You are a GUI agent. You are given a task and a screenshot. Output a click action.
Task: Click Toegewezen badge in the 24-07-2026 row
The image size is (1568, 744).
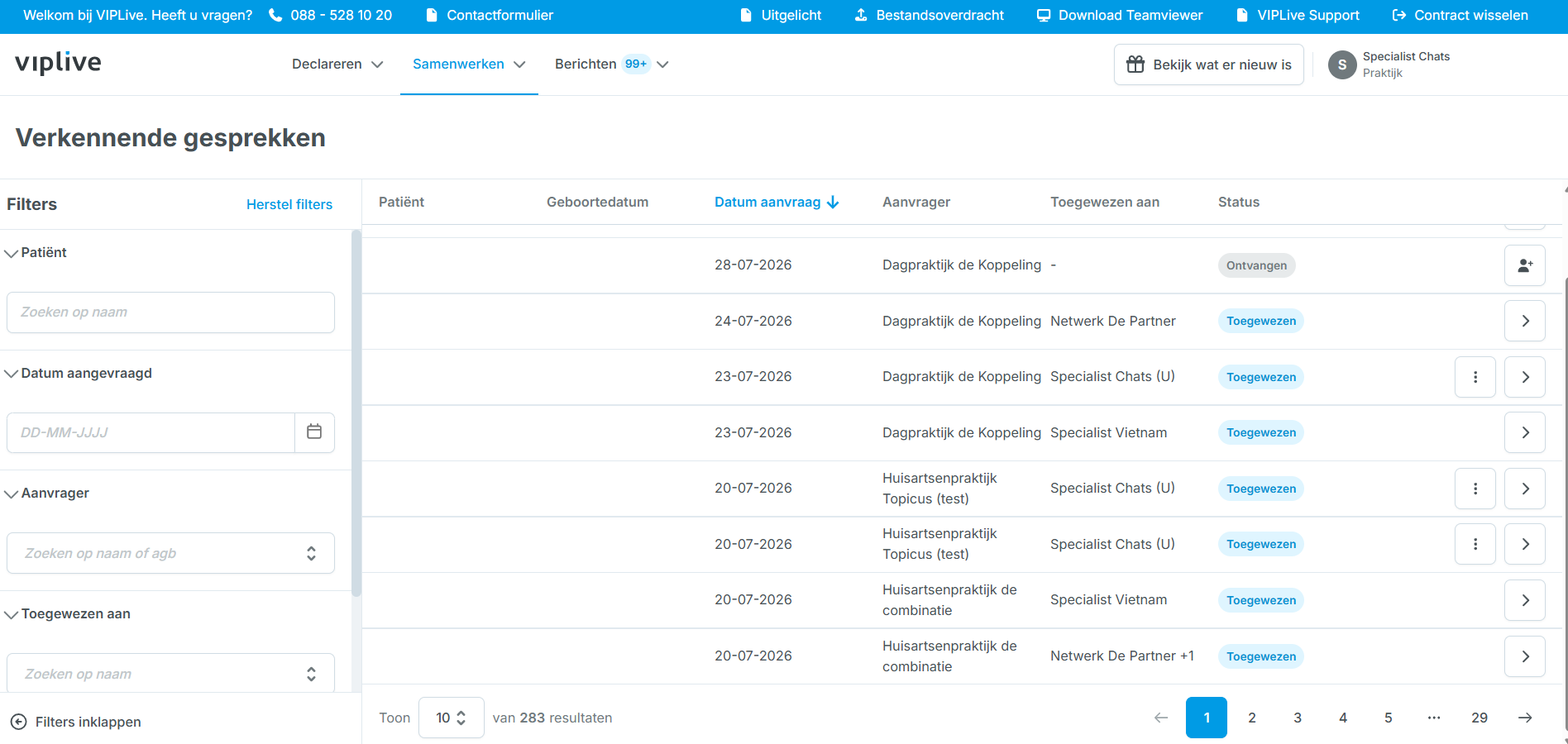1261,321
